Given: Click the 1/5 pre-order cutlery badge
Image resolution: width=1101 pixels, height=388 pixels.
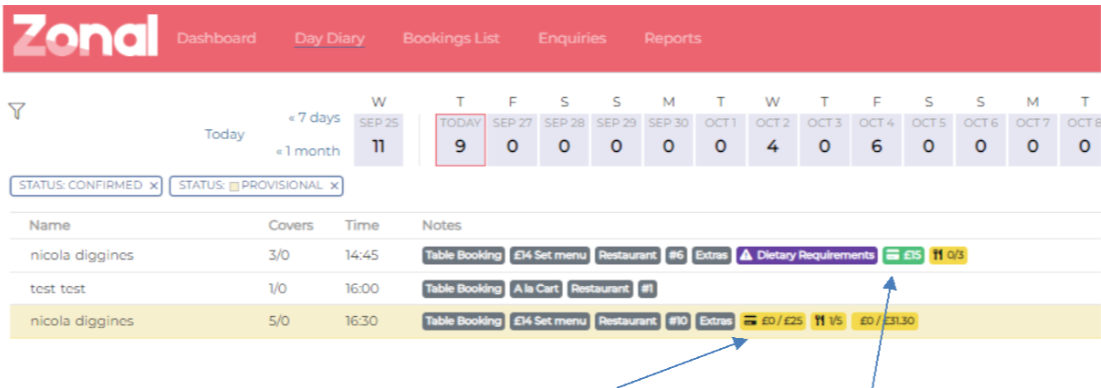Looking at the screenshot, I should pos(829,321).
